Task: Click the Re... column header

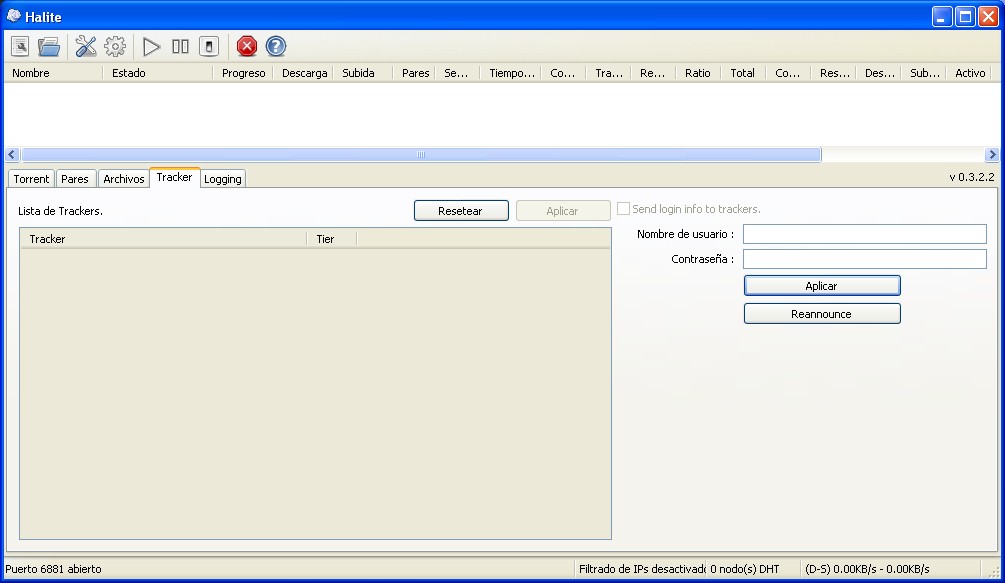Action: [x=653, y=73]
